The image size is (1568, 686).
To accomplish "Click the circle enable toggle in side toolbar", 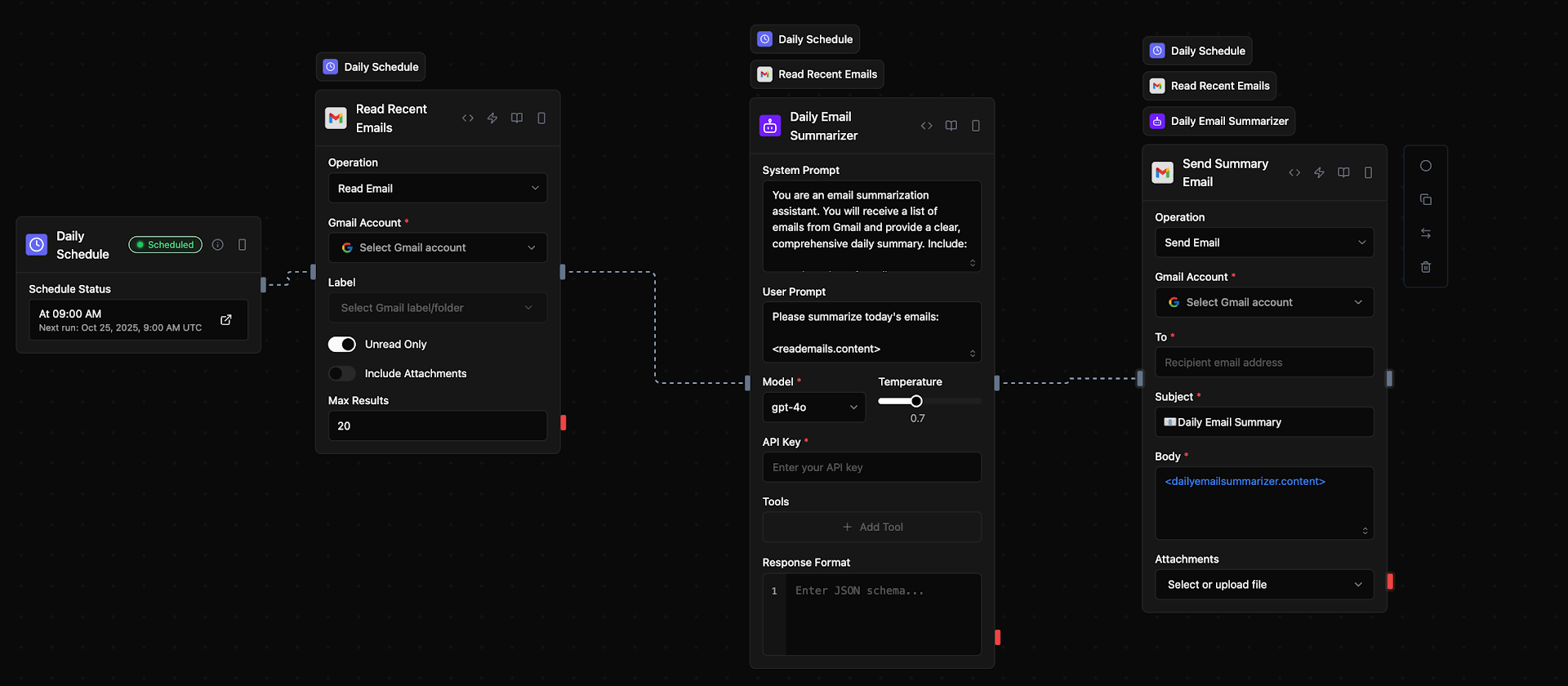I will tap(1426, 166).
